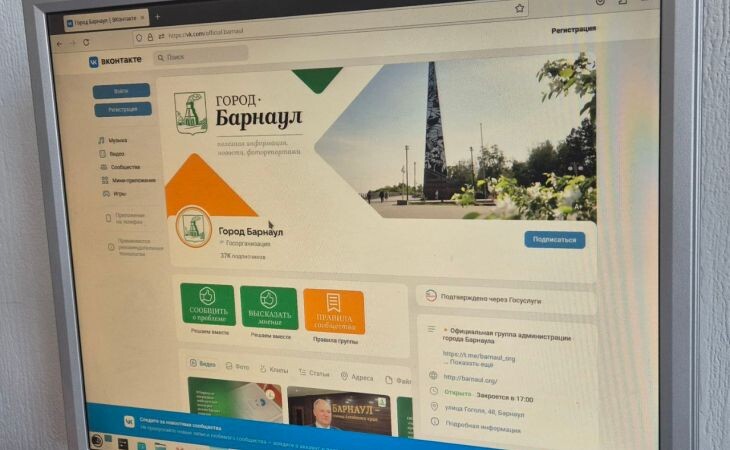
Task: Click the ВКонтакте logo
Action: 115,61
